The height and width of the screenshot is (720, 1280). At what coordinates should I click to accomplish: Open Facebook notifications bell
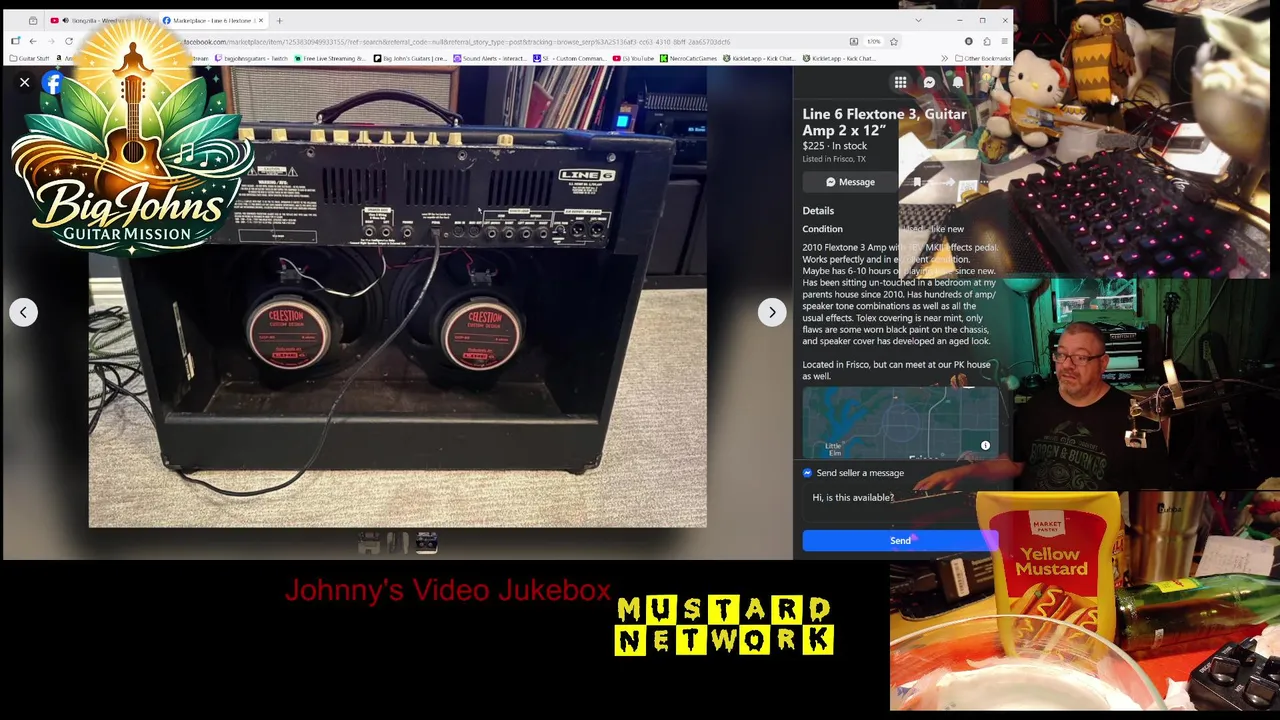coord(957,83)
